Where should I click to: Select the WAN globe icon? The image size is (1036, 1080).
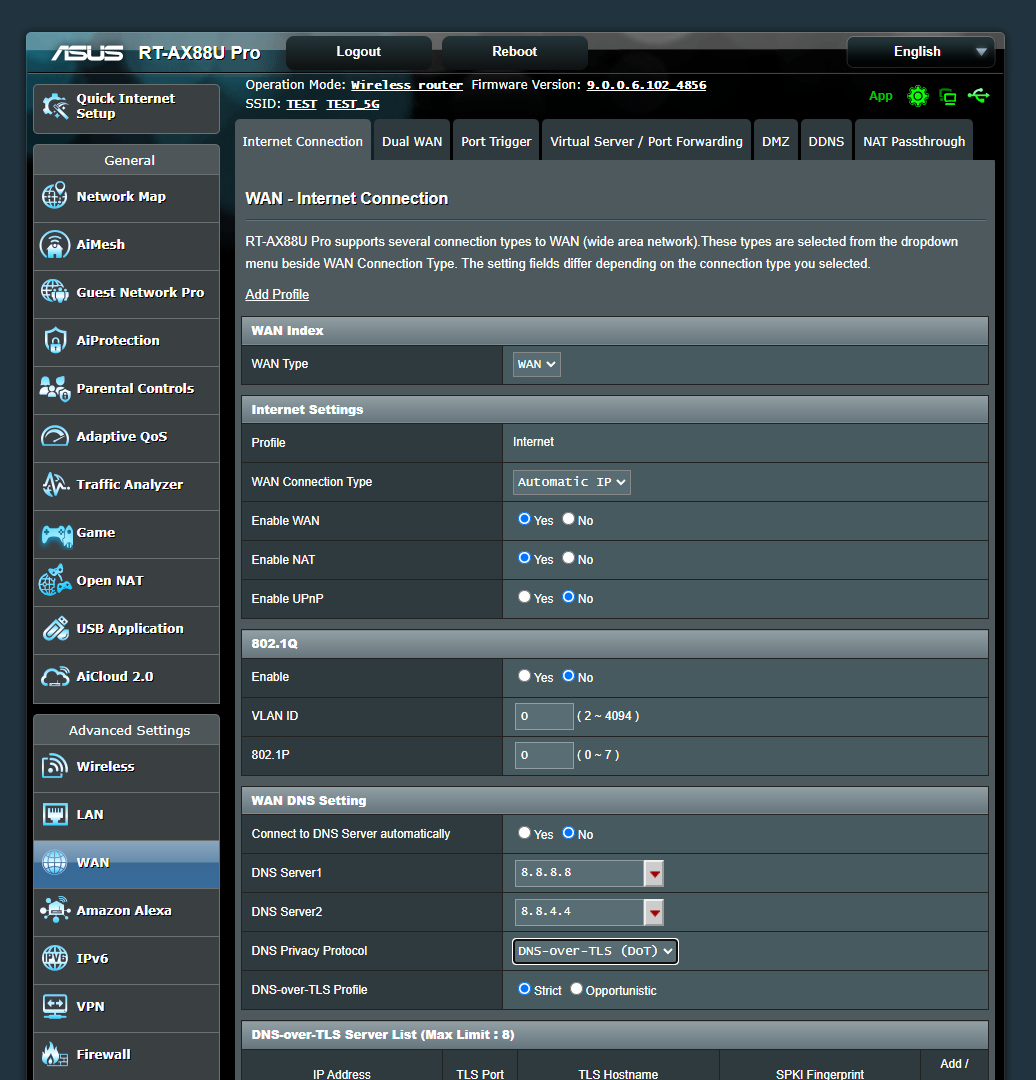tap(55, 862)
